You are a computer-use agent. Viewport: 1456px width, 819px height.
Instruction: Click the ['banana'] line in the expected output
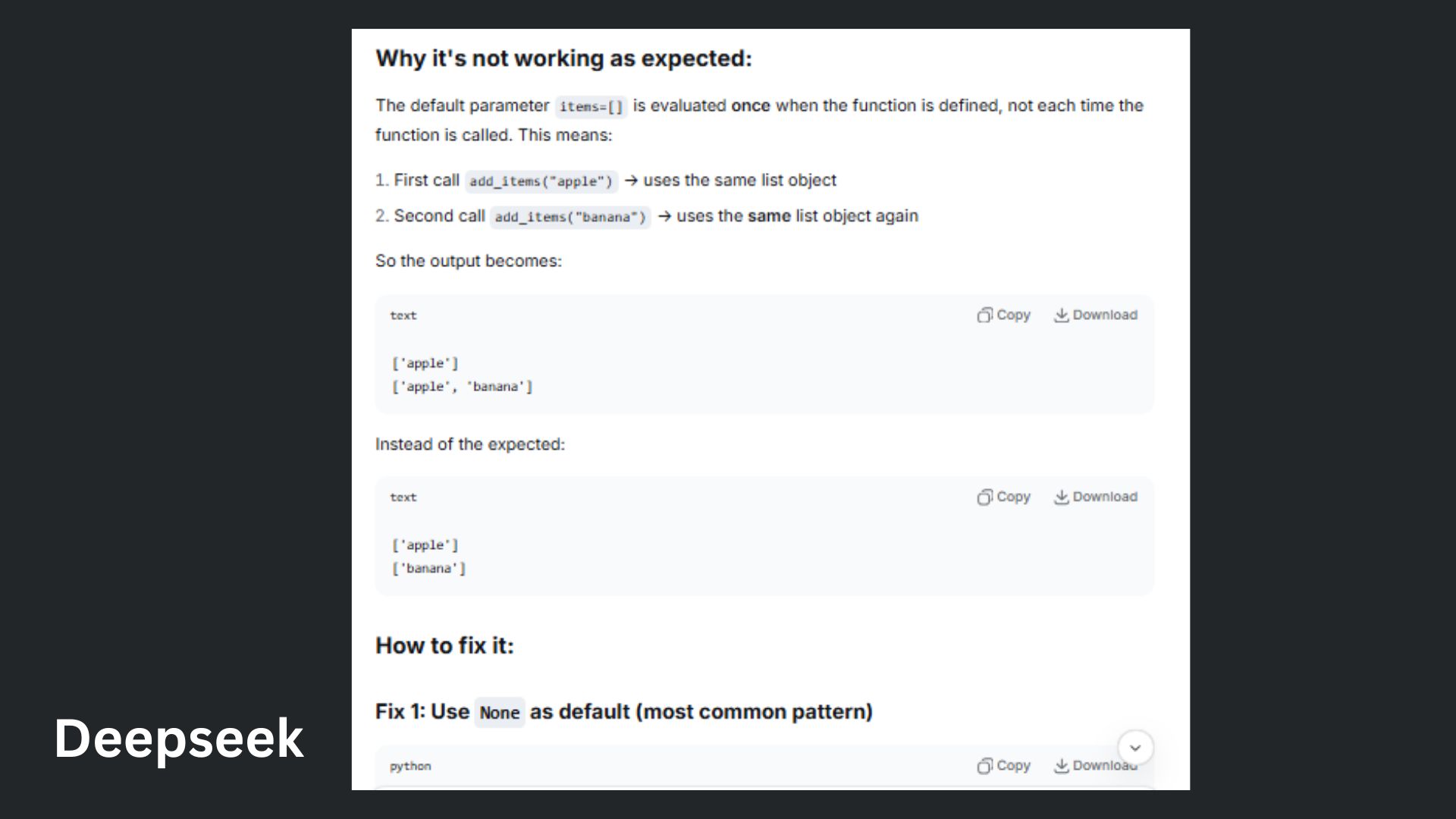point(428,568)
